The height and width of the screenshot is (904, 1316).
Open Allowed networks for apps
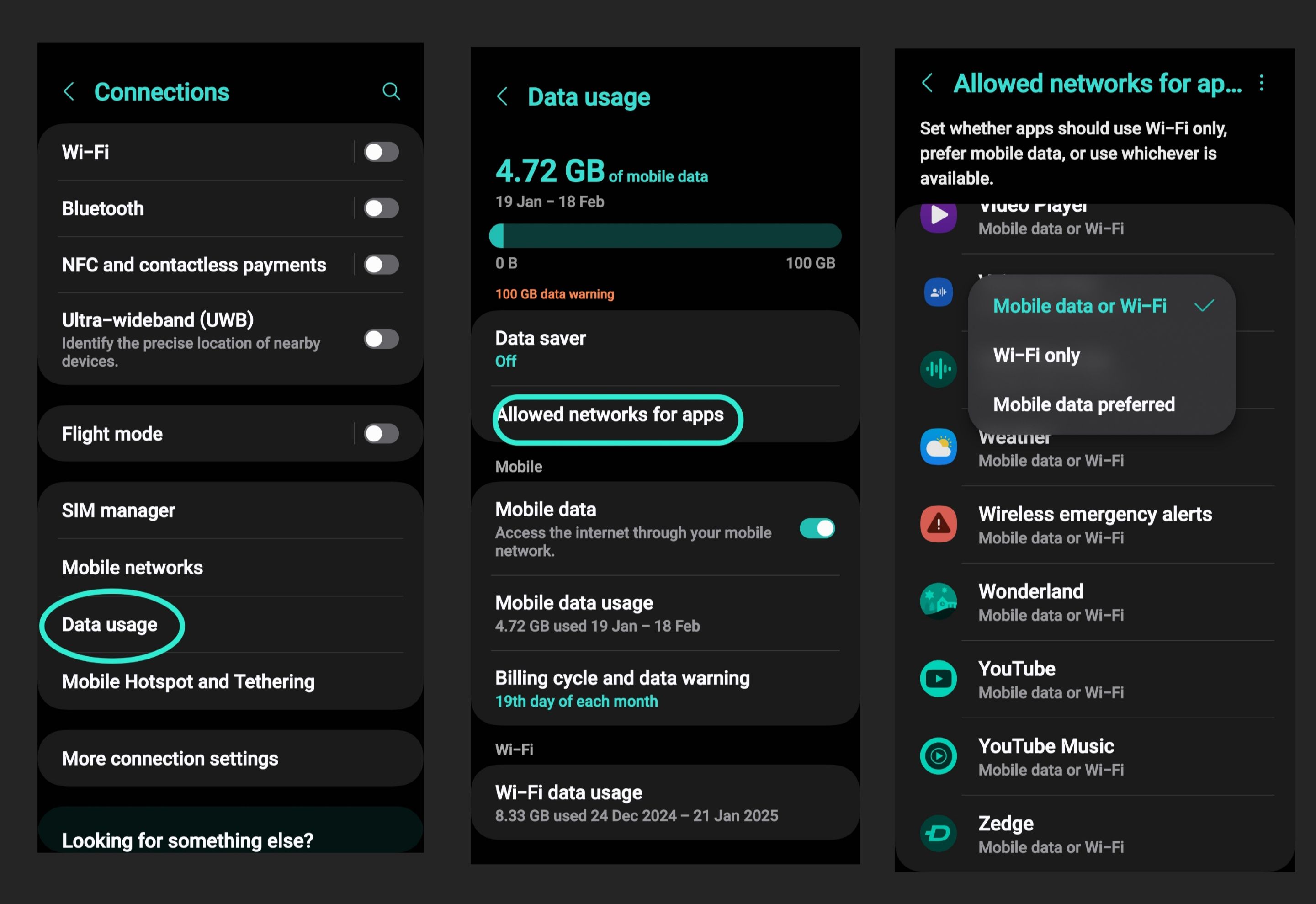pos(610,415)
